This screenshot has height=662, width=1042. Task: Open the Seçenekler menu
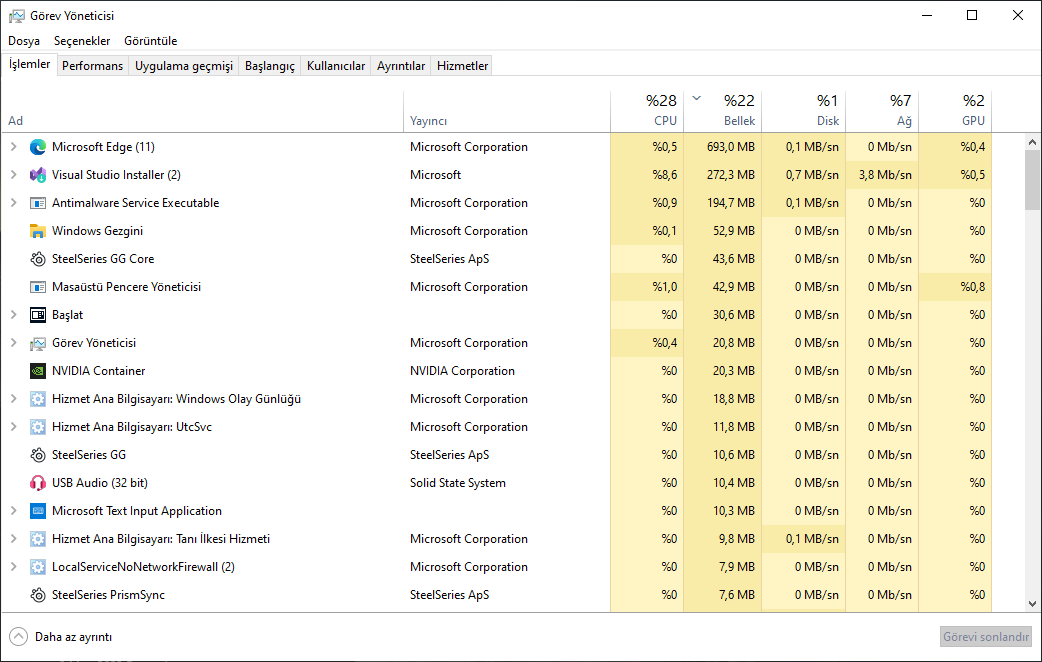(x=82, y=41)
